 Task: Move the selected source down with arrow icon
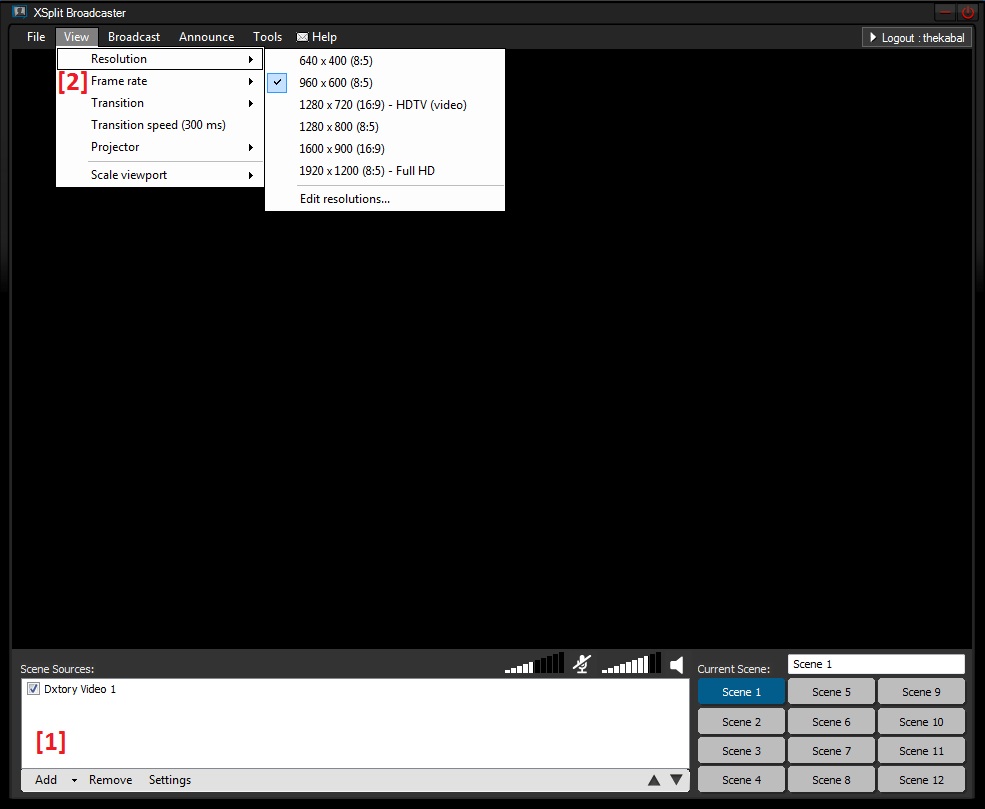[676, 780]
